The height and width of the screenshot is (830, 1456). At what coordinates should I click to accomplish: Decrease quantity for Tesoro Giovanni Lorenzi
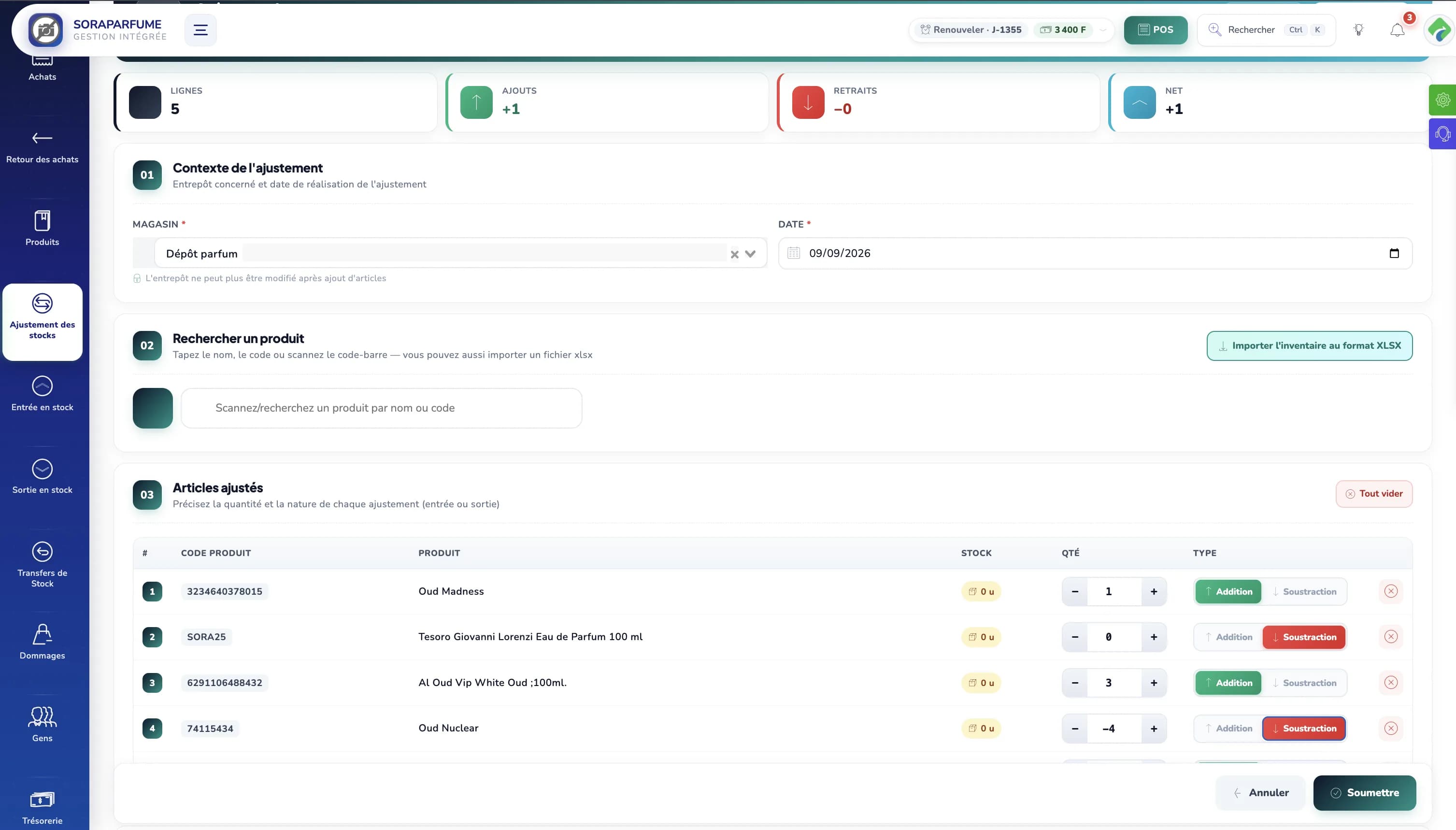(x=1075, y=637)
